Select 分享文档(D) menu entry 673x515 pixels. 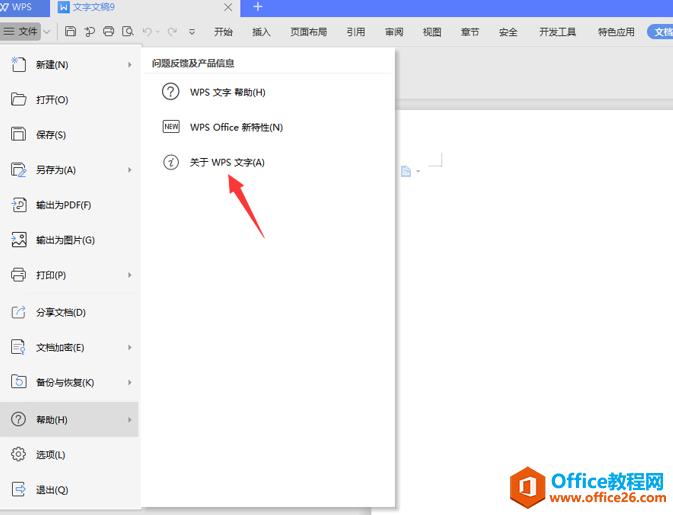[x=69, y=312]
